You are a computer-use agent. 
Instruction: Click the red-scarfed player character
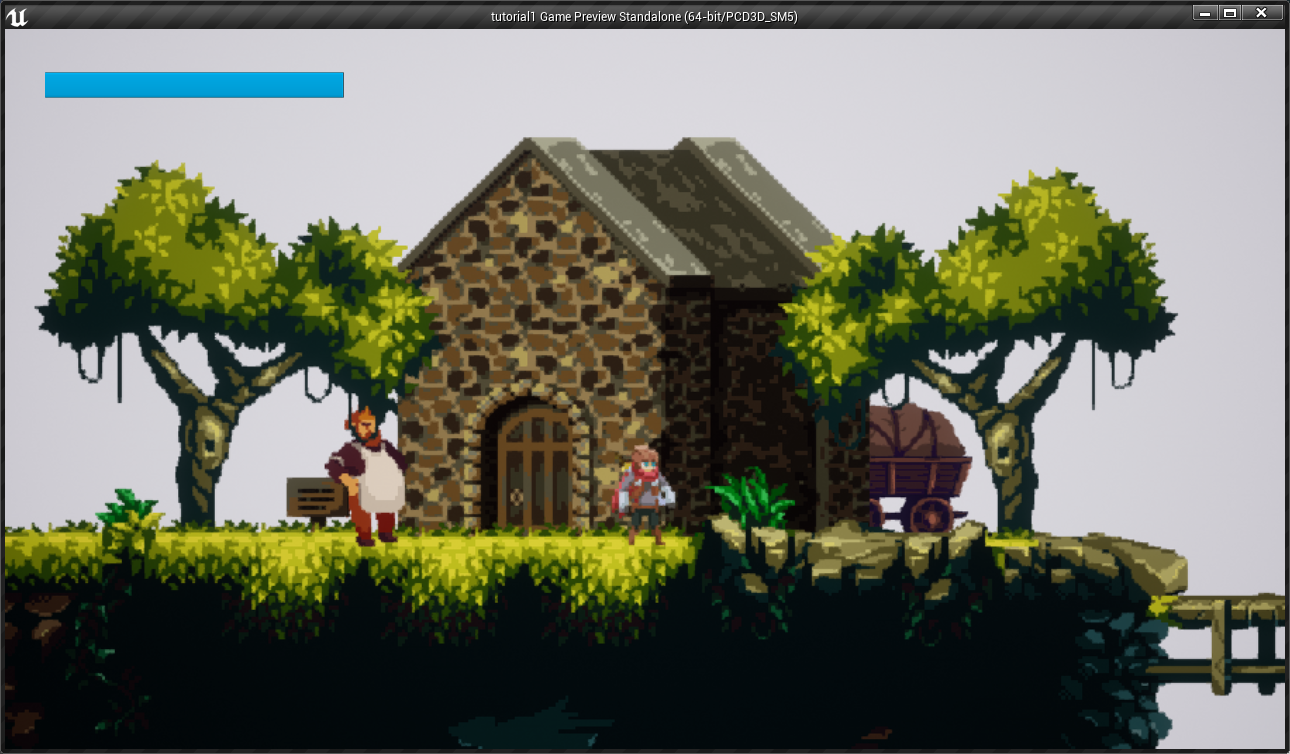tap(645, 494)
